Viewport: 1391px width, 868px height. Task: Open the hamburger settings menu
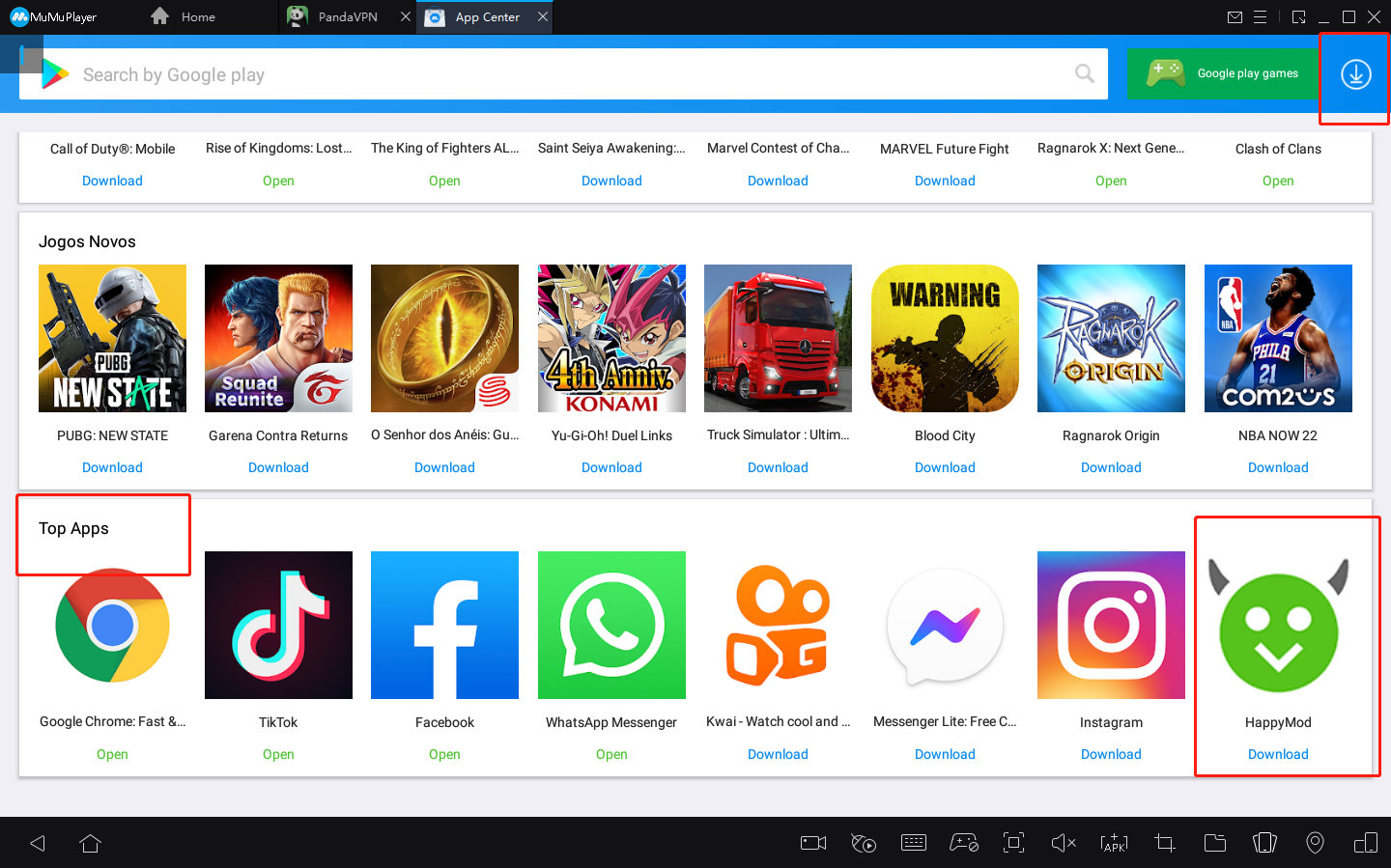pos(1262,16)
